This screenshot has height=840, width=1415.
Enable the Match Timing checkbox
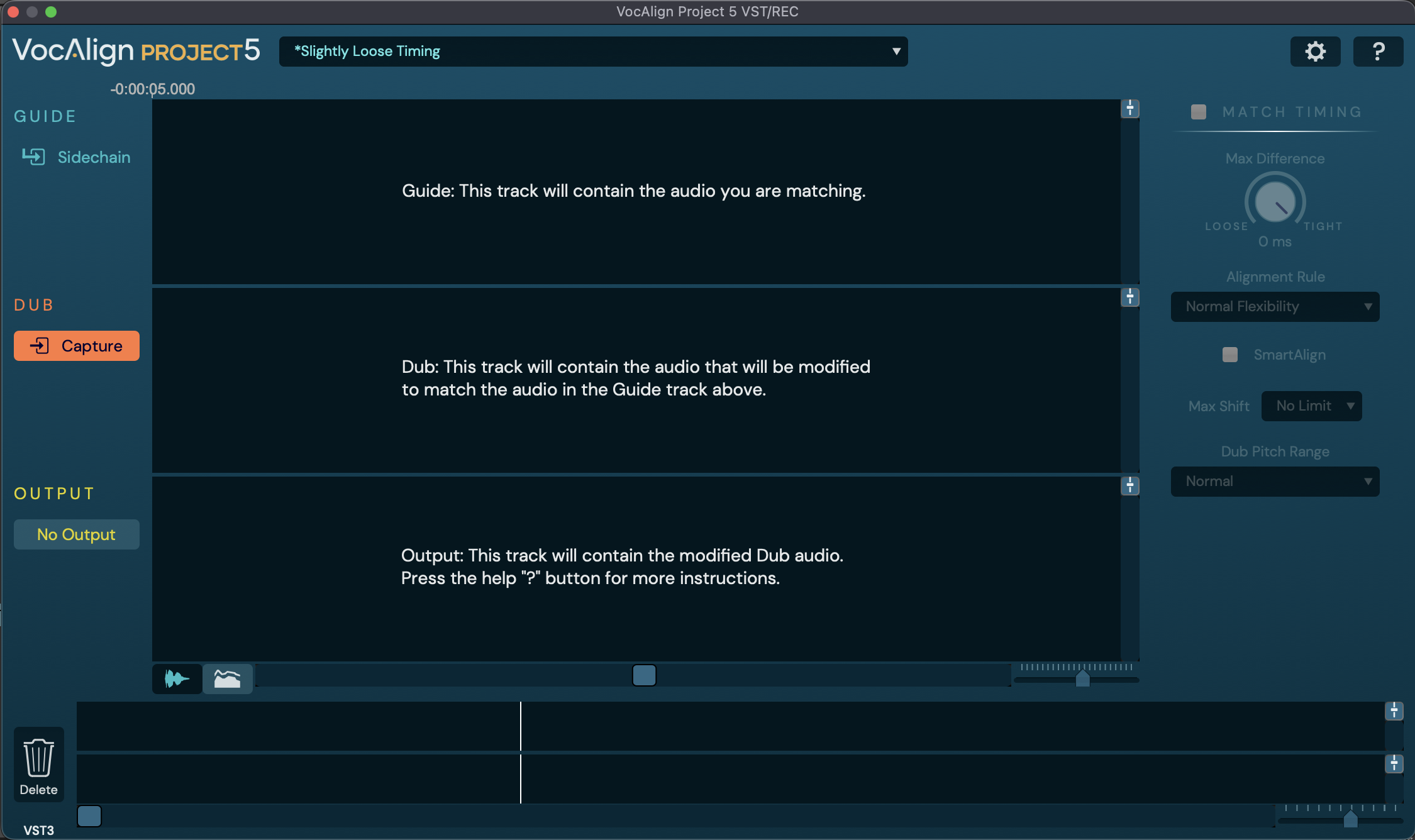(1199, 112)
